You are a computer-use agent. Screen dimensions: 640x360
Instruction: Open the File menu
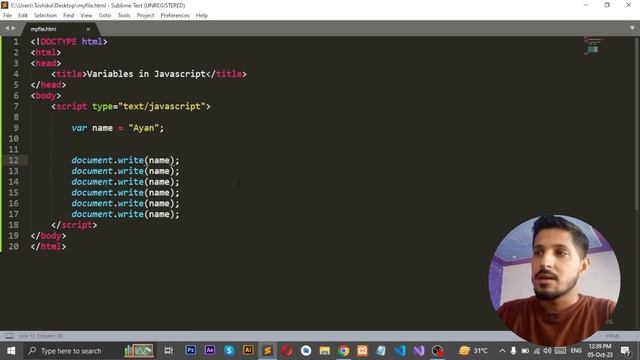coord(7,16)
